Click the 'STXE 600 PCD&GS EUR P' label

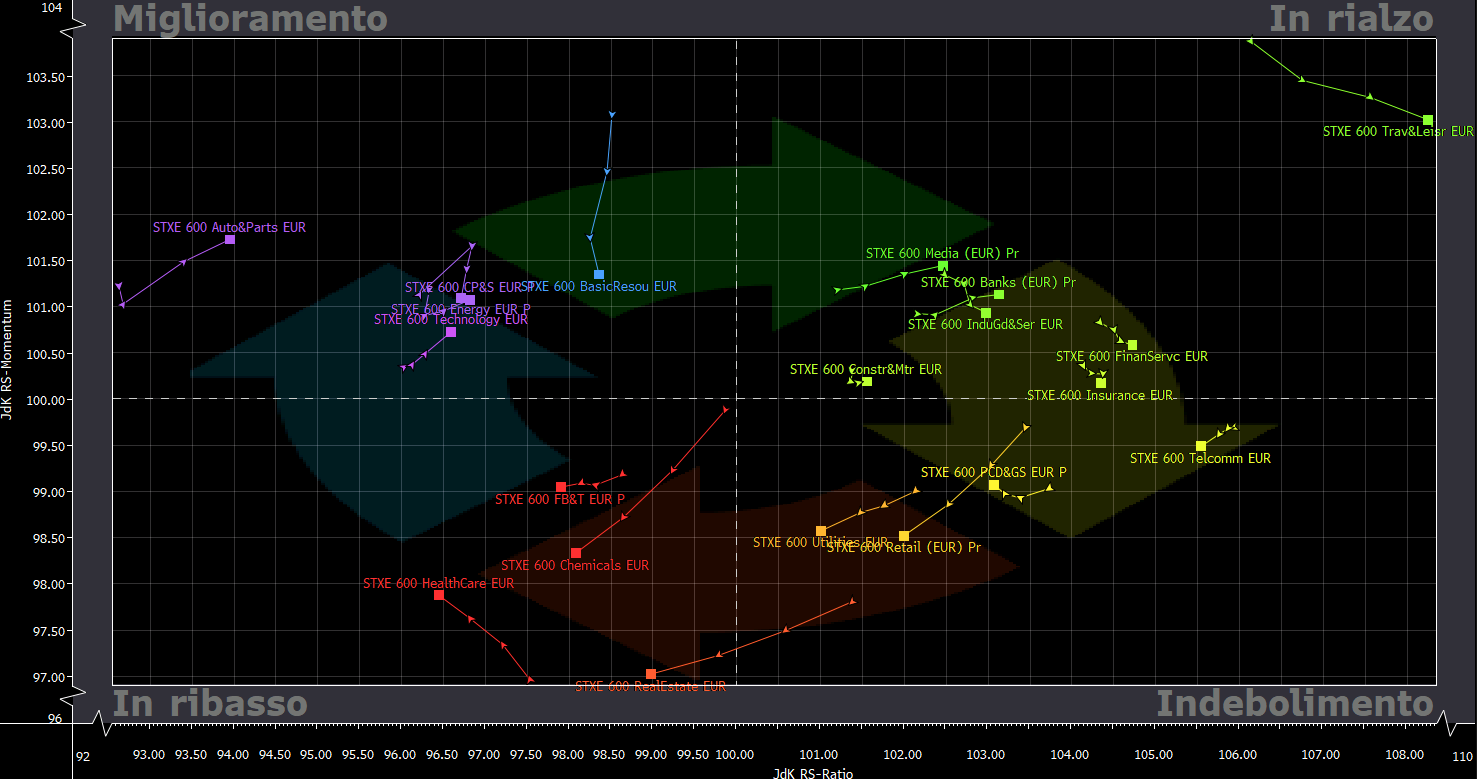[x=994, y=473]
